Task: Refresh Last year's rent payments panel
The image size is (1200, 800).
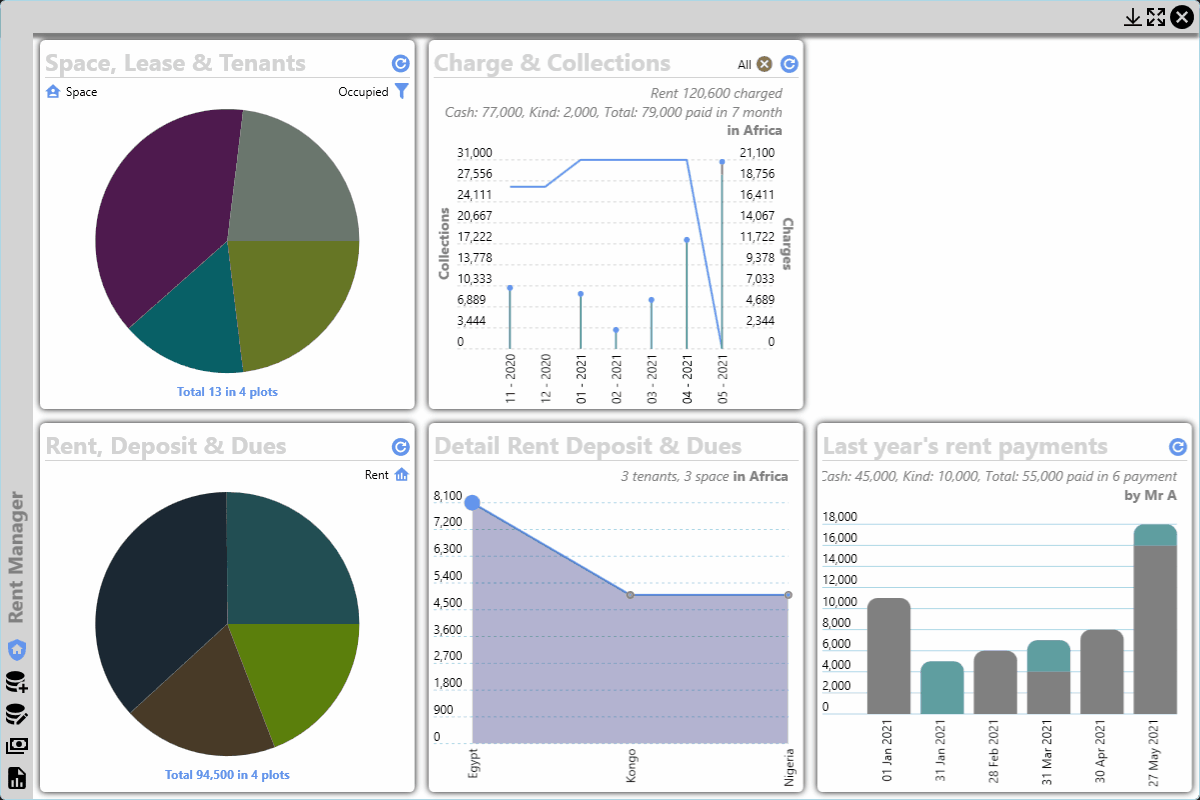Action: pyautogui.click(x=1178, y=447)
